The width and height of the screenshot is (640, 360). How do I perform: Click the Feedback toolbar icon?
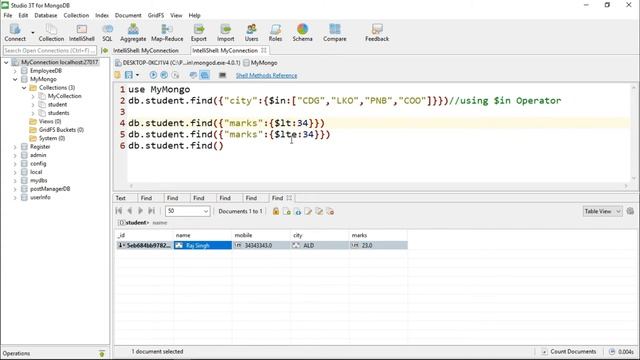click(x=377, y=32)
